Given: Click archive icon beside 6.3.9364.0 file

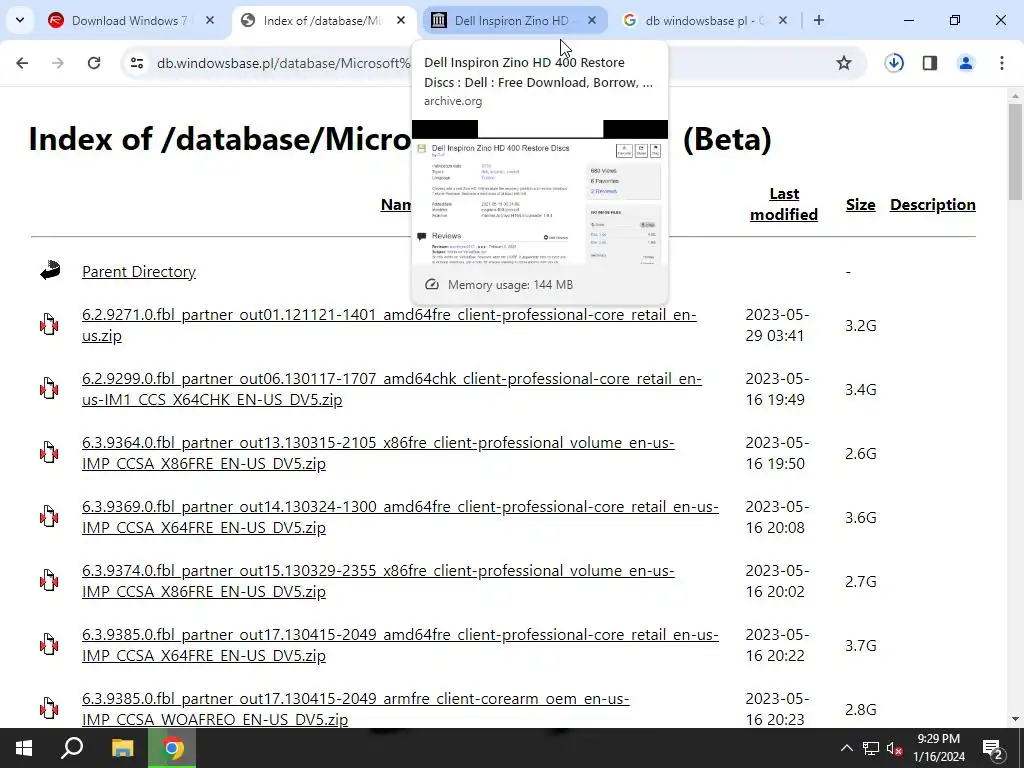Looking at the screenshot, I should (49, 452).
